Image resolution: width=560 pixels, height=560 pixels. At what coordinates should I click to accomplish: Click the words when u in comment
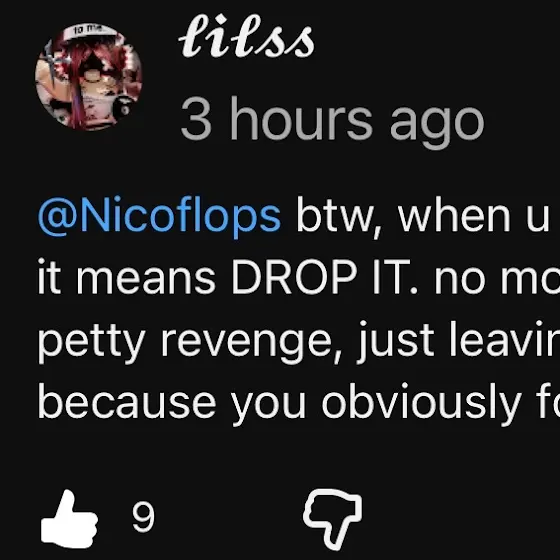[x=474, y=217]
